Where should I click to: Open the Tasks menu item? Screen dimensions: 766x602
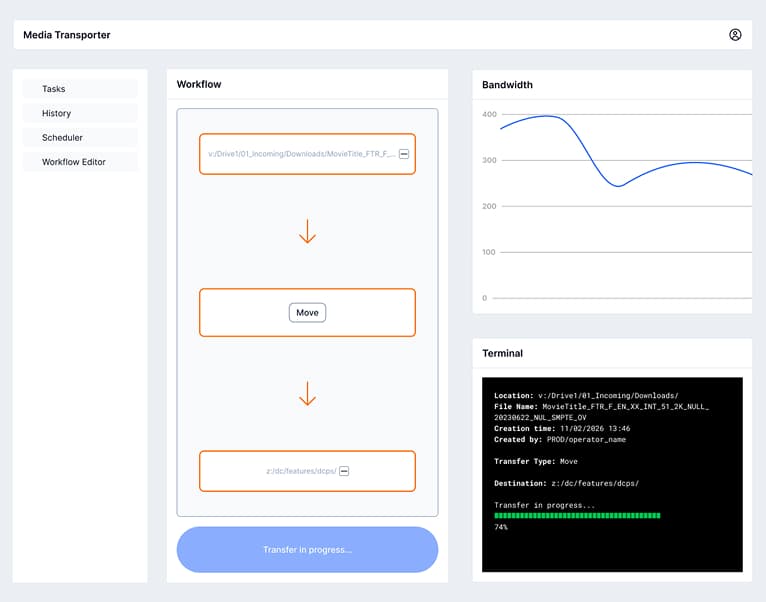[80, 89]
